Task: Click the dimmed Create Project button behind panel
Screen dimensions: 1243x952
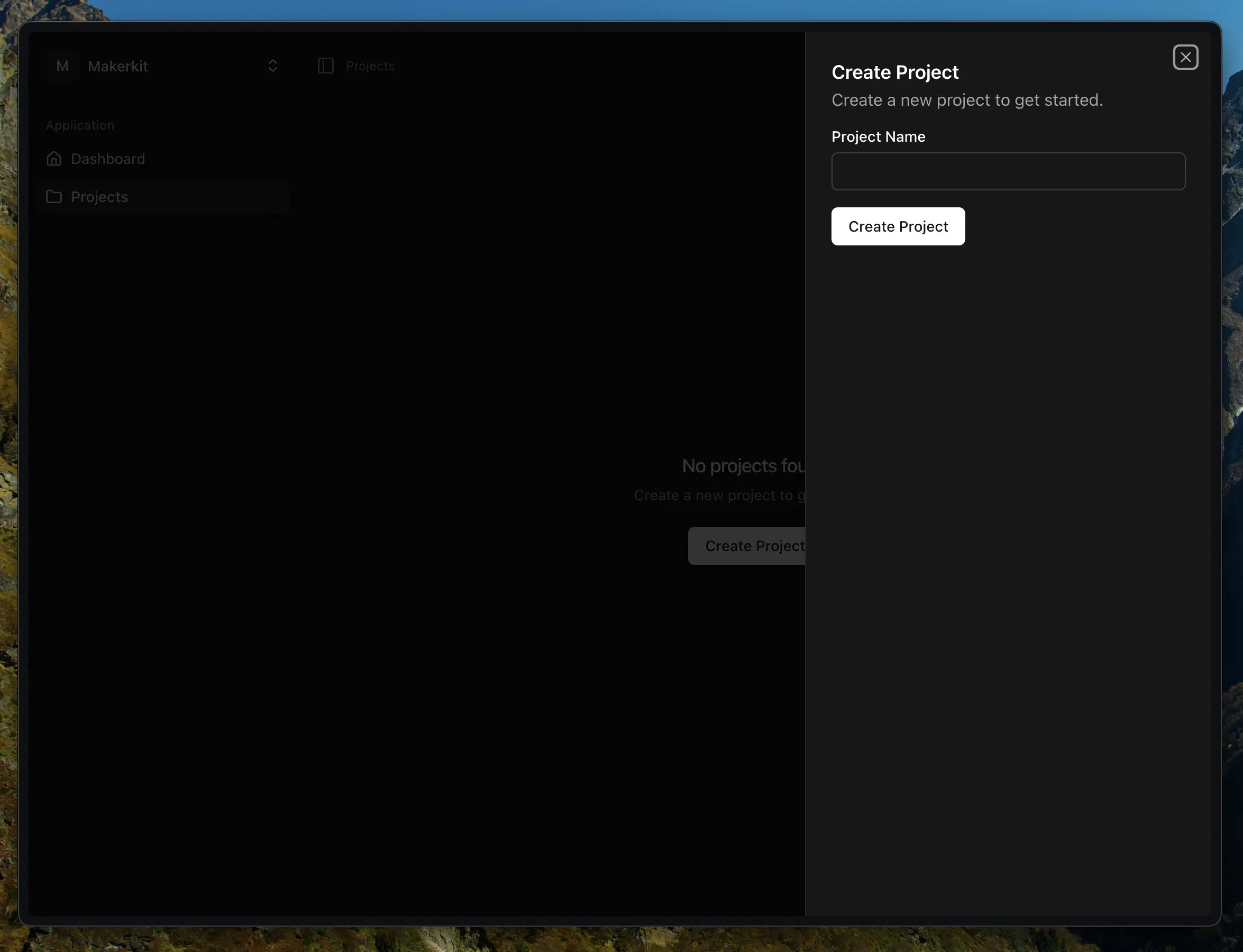Action: click(746, 546)
